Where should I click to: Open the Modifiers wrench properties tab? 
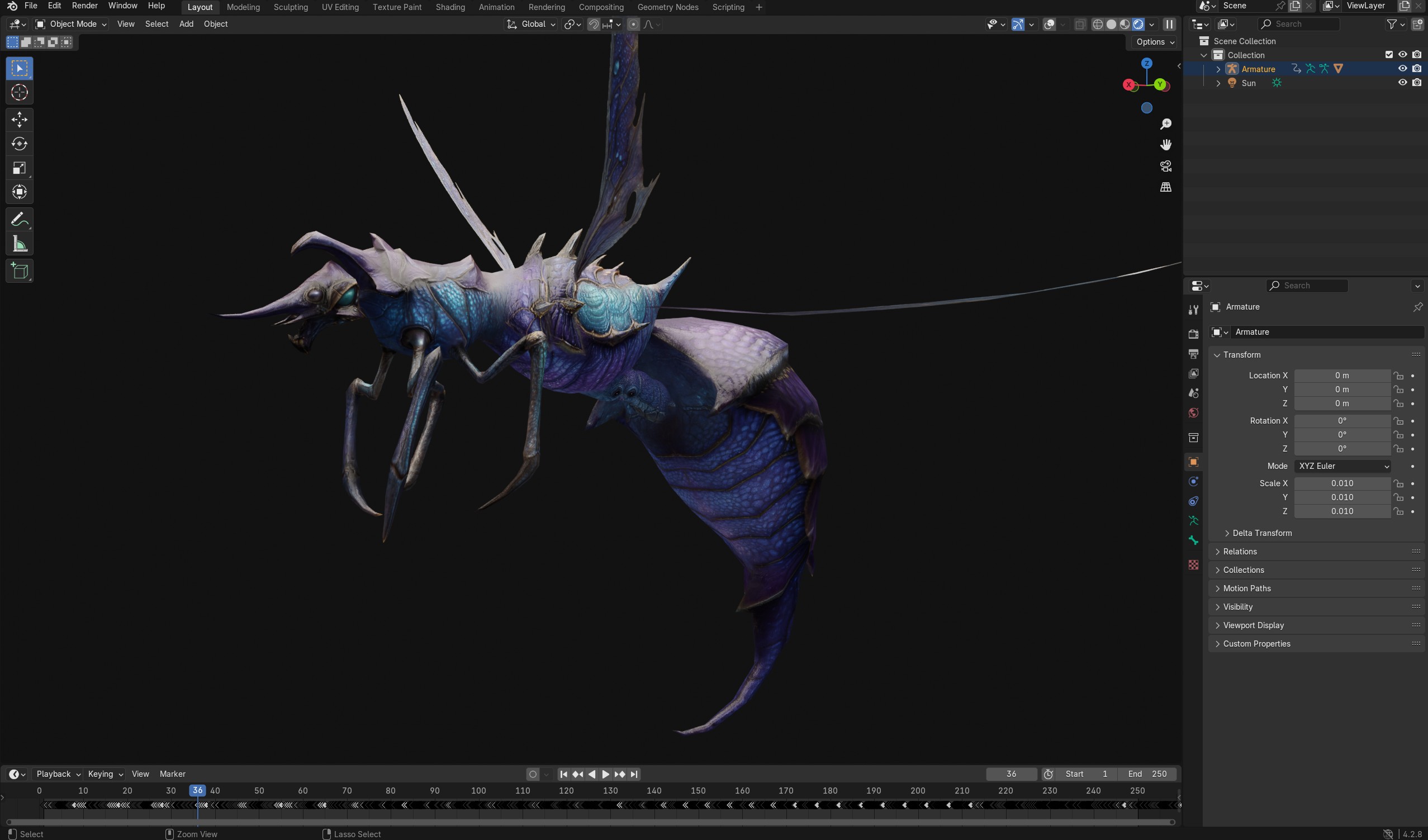[1193, 310]
